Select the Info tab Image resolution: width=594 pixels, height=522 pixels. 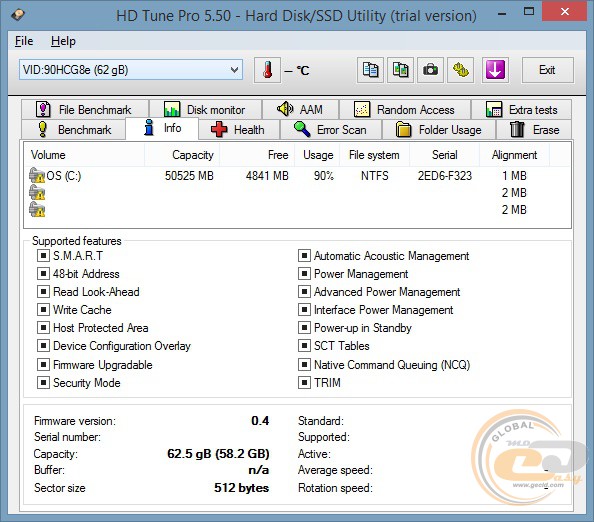tap(162, 128)
